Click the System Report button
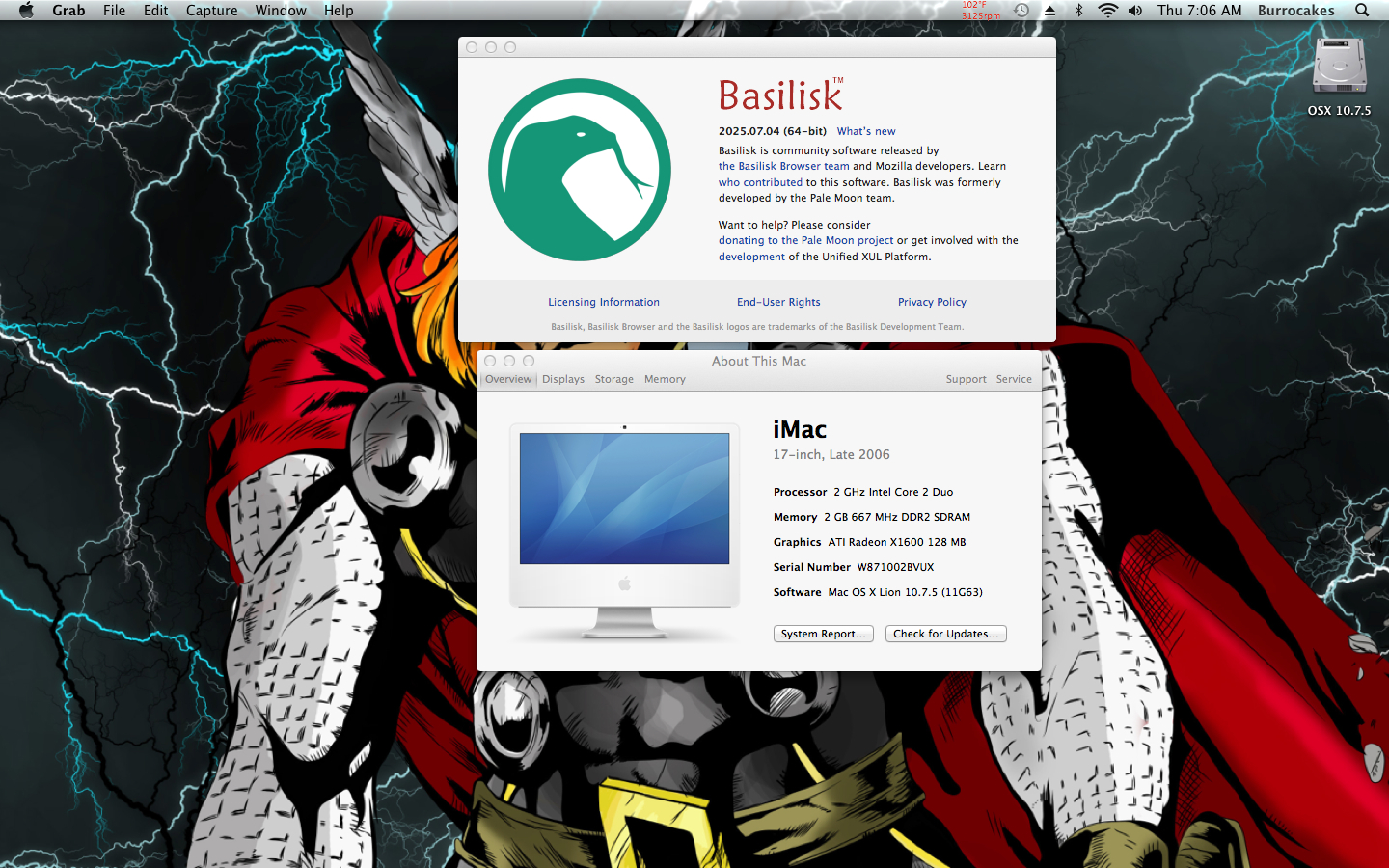The image size is (1389, 868). pos(823,634)
